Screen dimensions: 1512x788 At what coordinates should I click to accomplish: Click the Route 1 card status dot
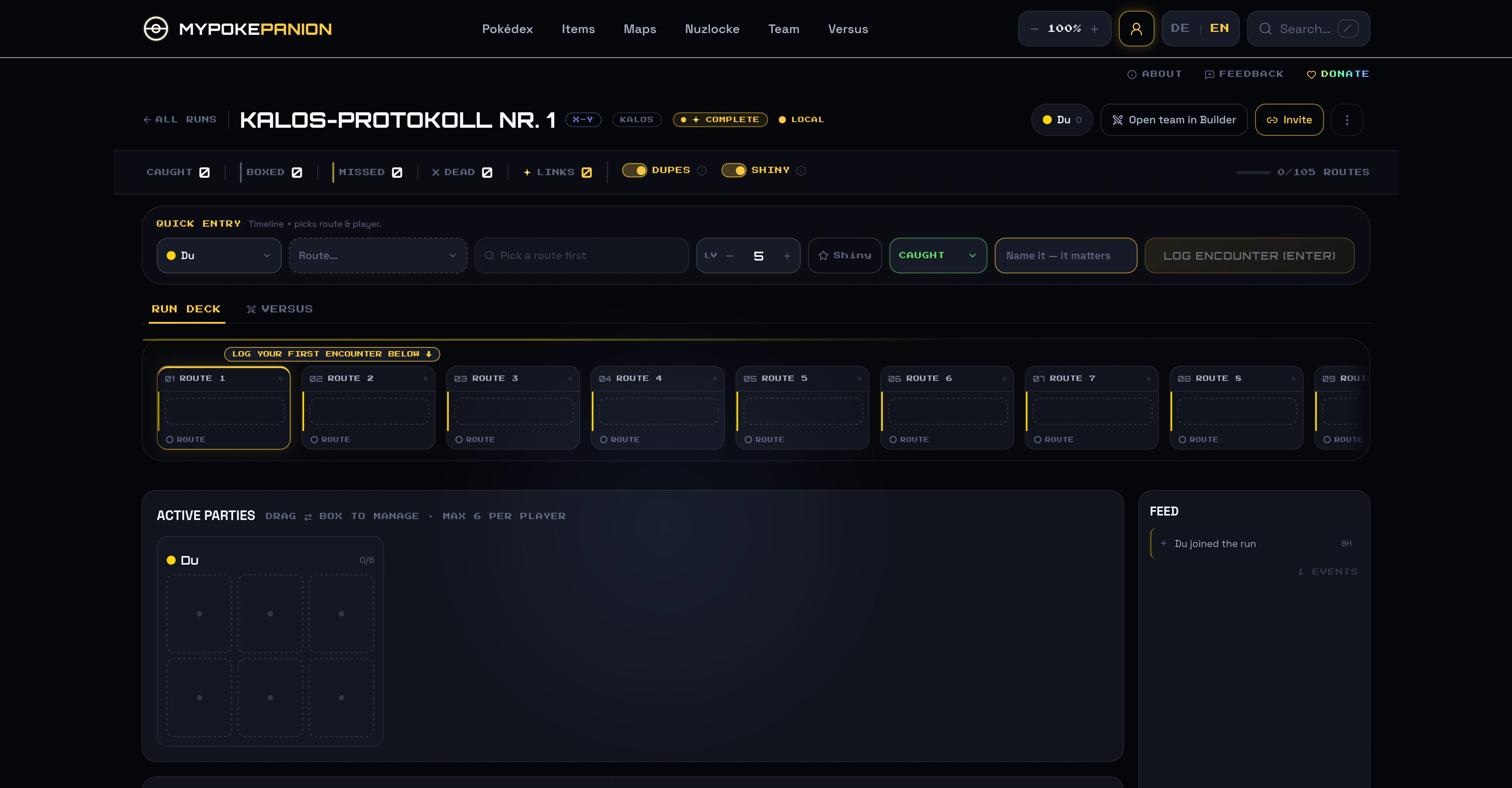click(x=280, y=379)
